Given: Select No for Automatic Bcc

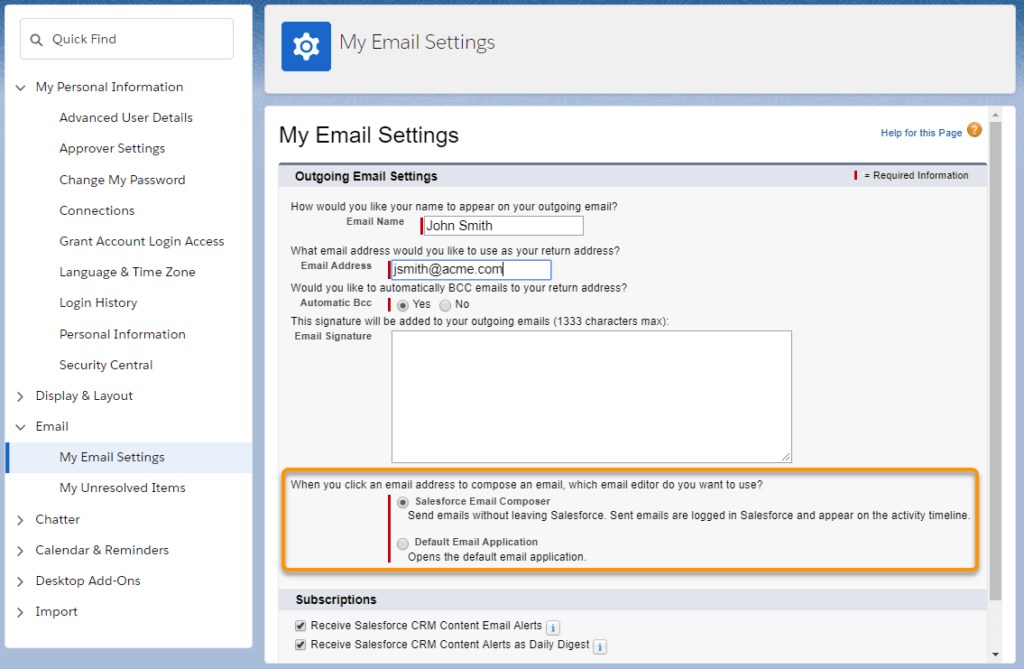Looking at the screenshot, I should [446, 304].
